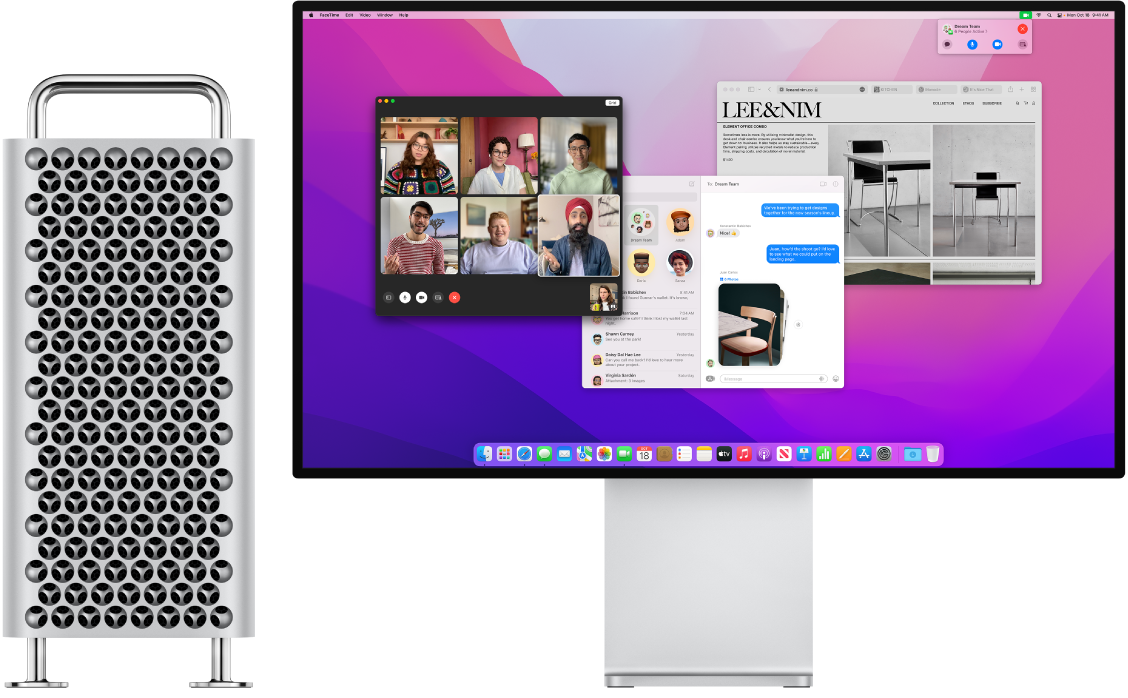The image size is (1128, 698).
Task: Toggle the sidebar in the FaceTime window
Action: (x=388, y=297)
